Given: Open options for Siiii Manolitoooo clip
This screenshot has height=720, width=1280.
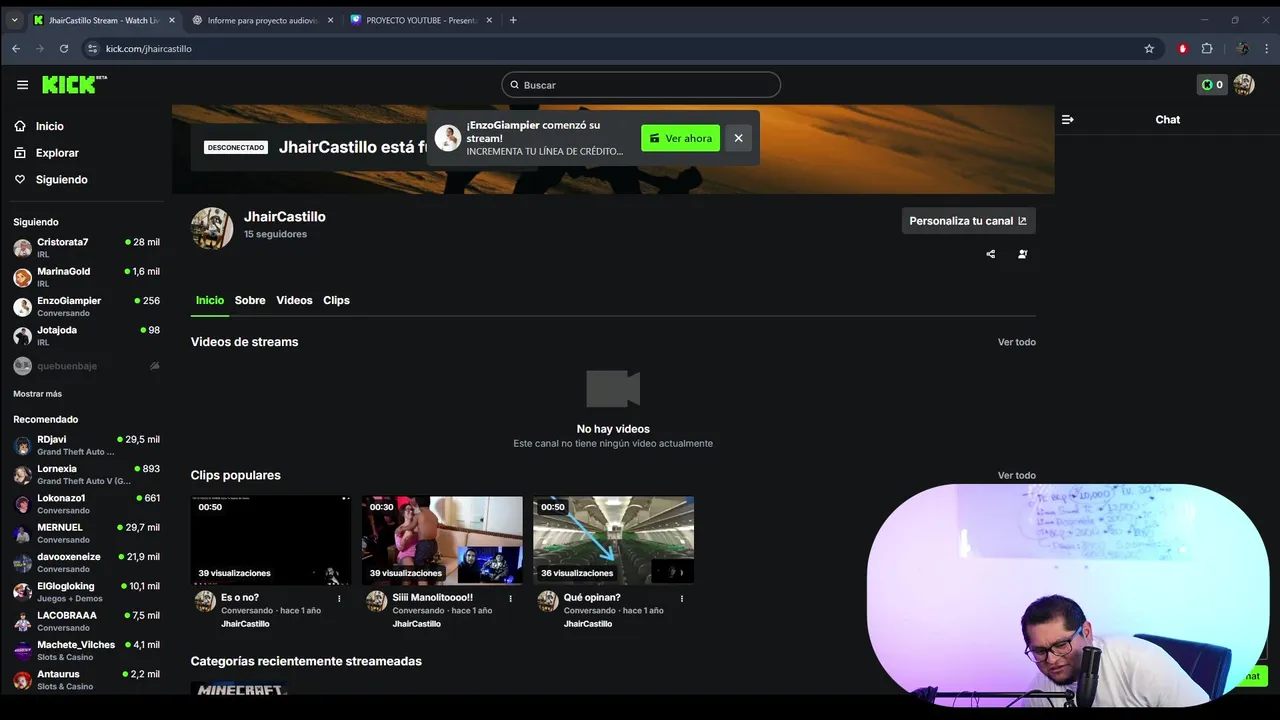Looking at the screenshot, I should point(511,599).
